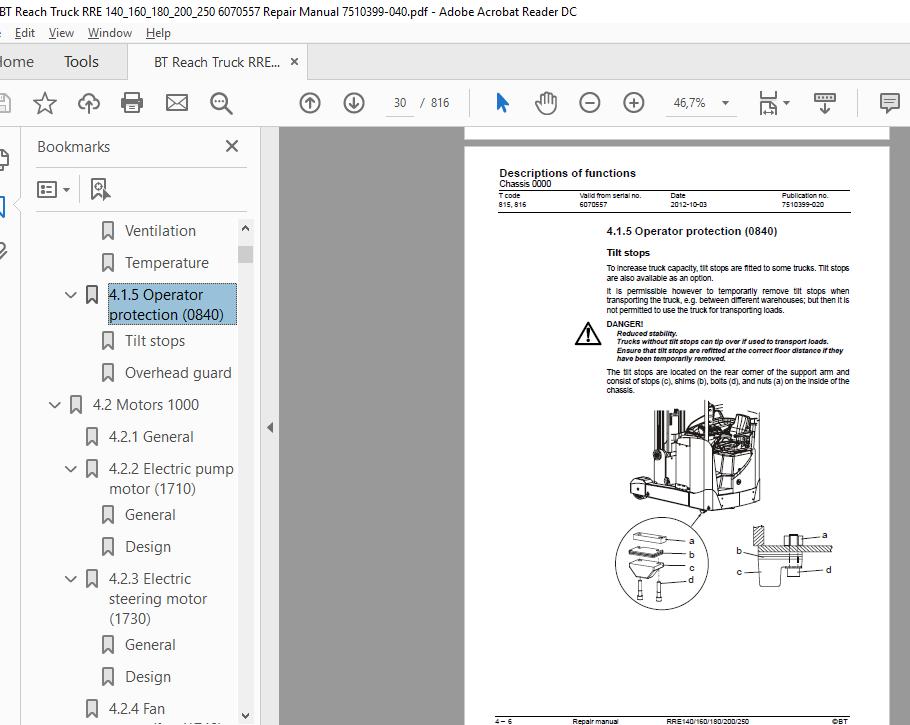
Task: Select the Tilt stops bookmark
Action: 155,341
